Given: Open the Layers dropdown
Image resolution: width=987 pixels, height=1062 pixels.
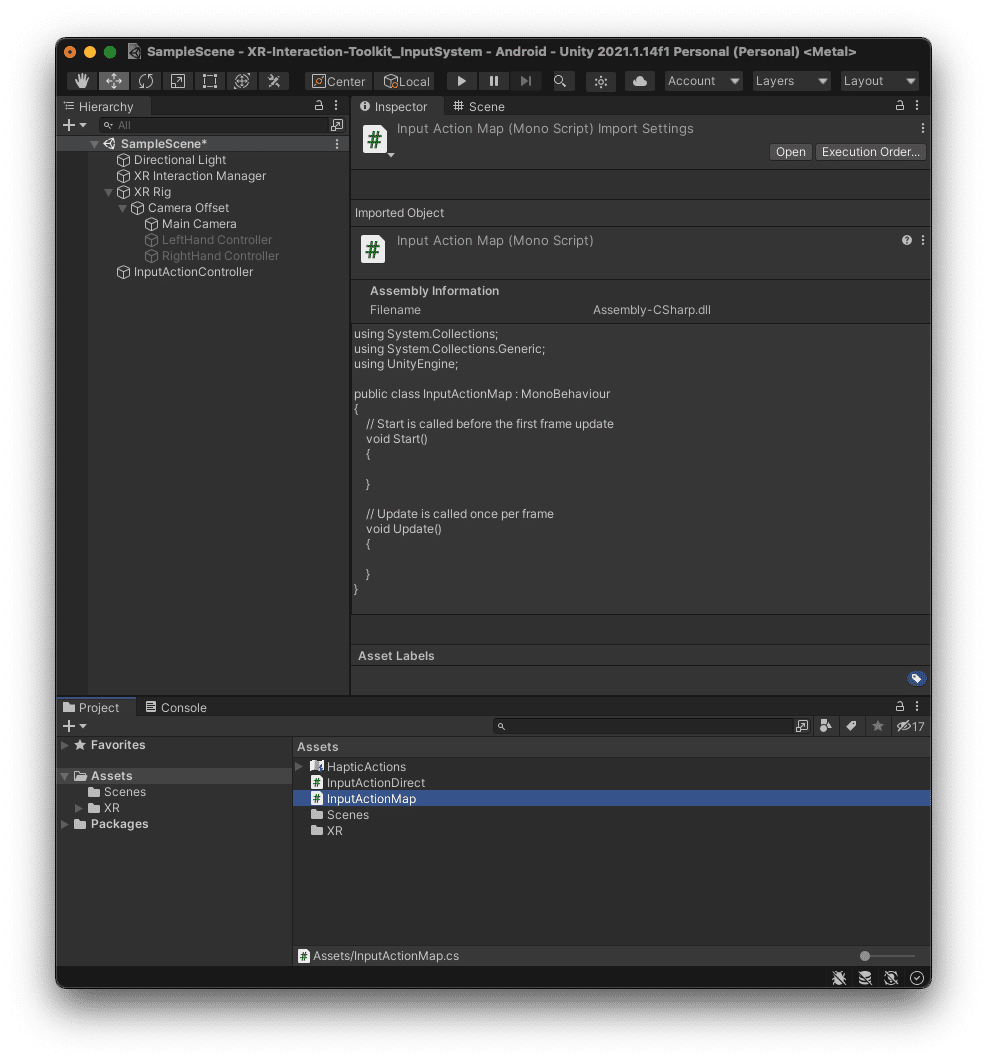Looking at the screenshot, I should tap(791, 81).
